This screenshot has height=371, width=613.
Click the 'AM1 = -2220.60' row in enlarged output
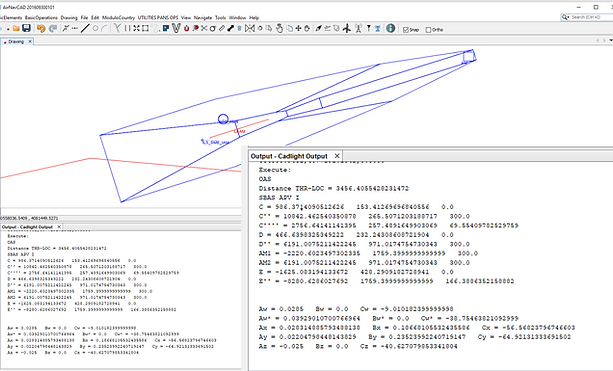[x=368, y=253]
